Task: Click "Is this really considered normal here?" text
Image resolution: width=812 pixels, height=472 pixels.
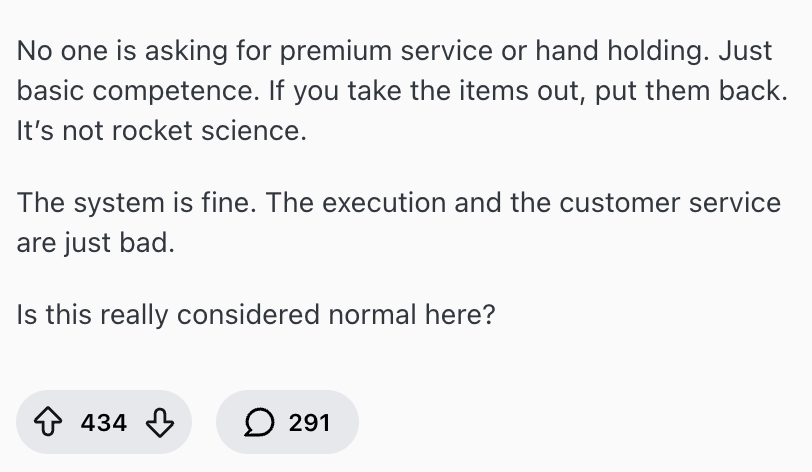Action: (x=256, y=314)
